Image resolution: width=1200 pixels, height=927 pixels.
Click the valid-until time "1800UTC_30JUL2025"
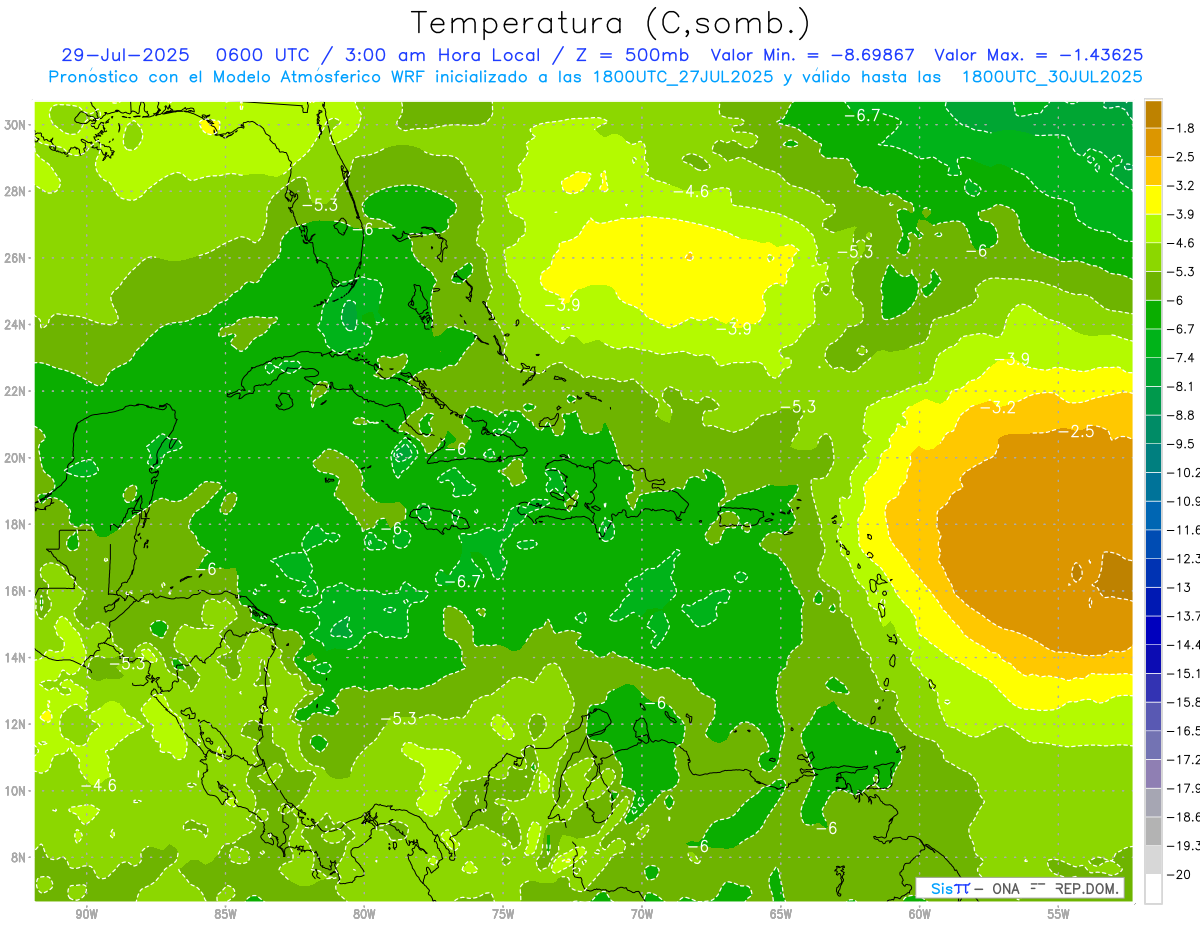click(x=1051, y=77)
